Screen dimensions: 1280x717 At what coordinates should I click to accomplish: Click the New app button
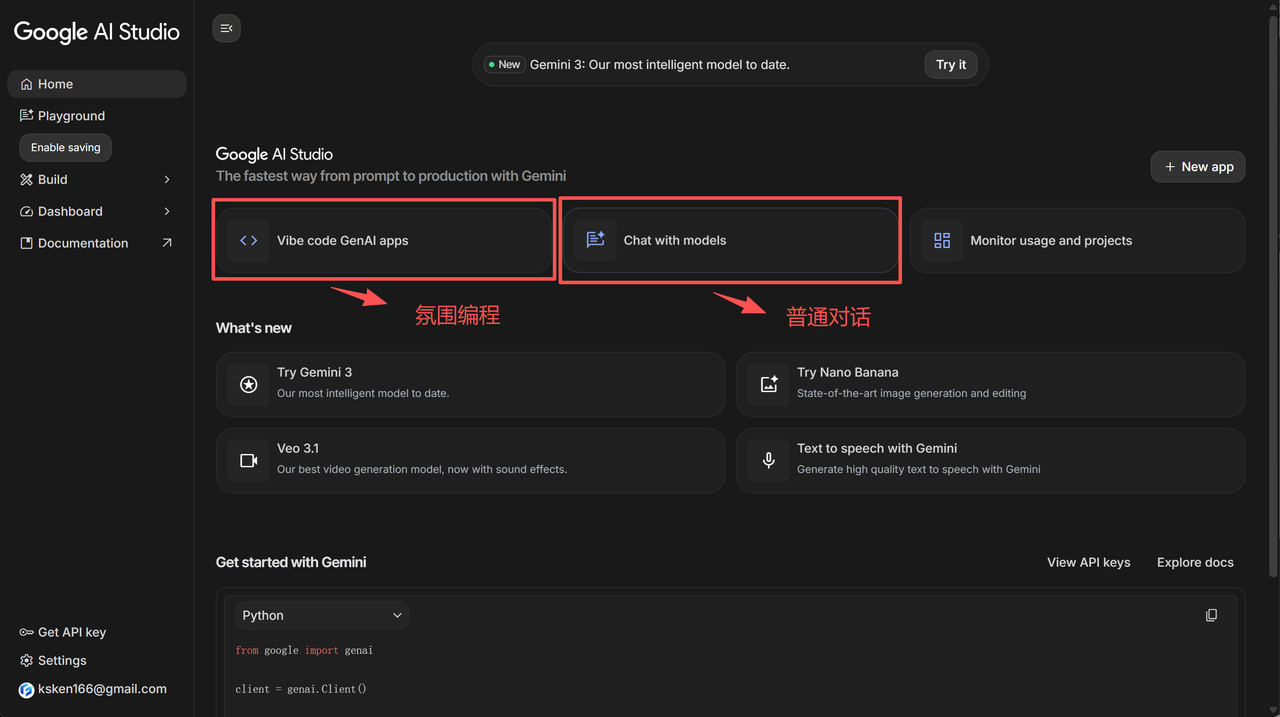[x=1198, y=167]
